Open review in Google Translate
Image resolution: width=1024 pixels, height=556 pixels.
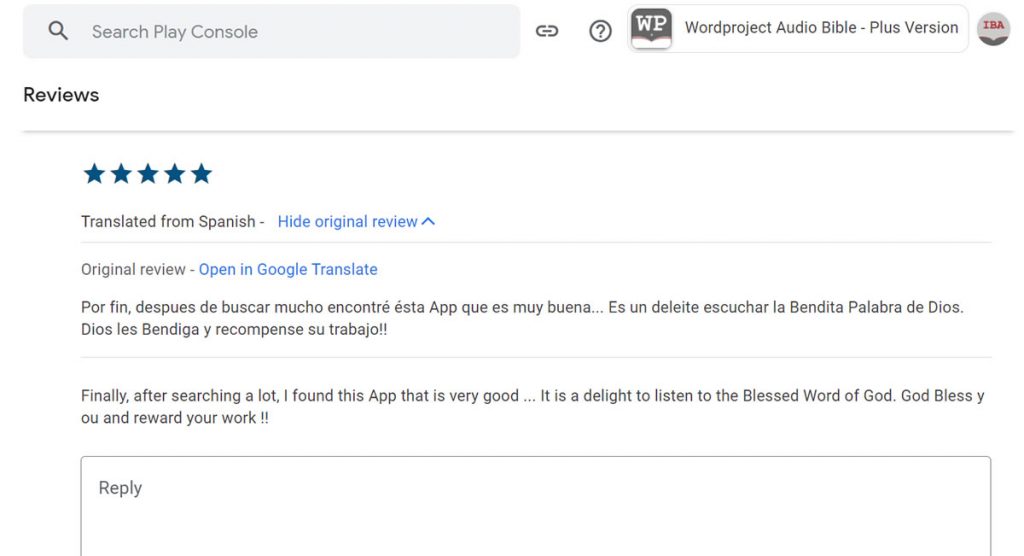point(288,270)
